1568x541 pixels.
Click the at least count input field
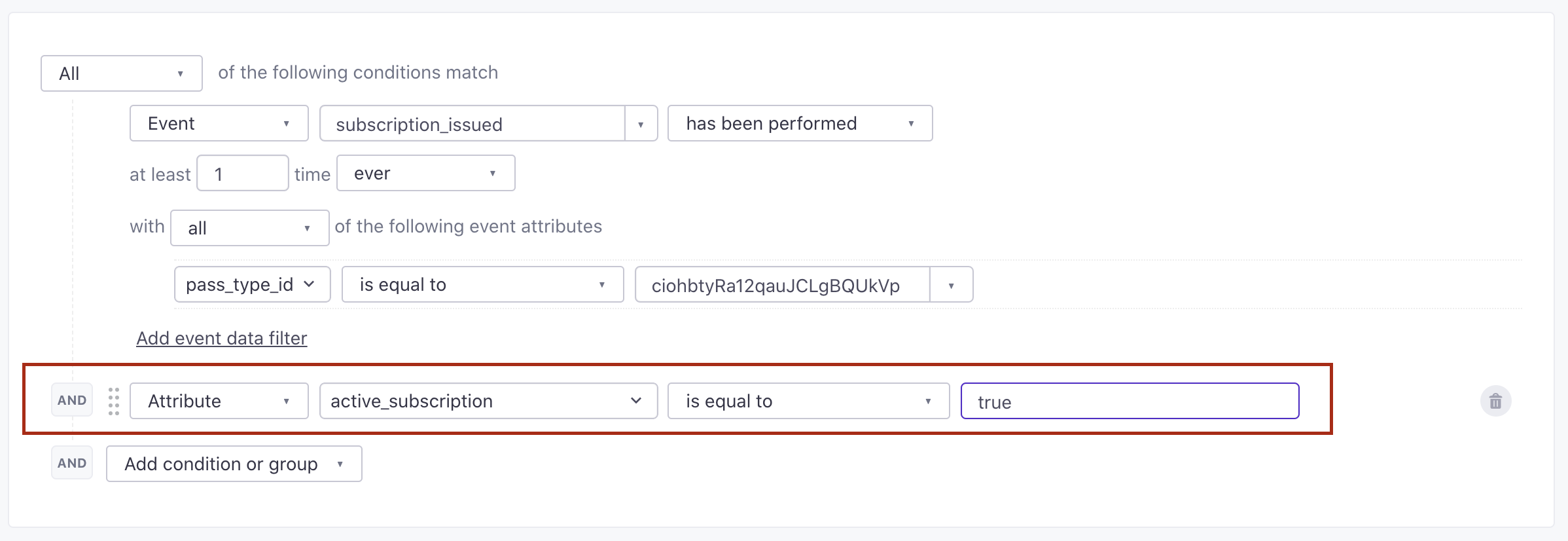pyautogui.click(x=242, y=174)
